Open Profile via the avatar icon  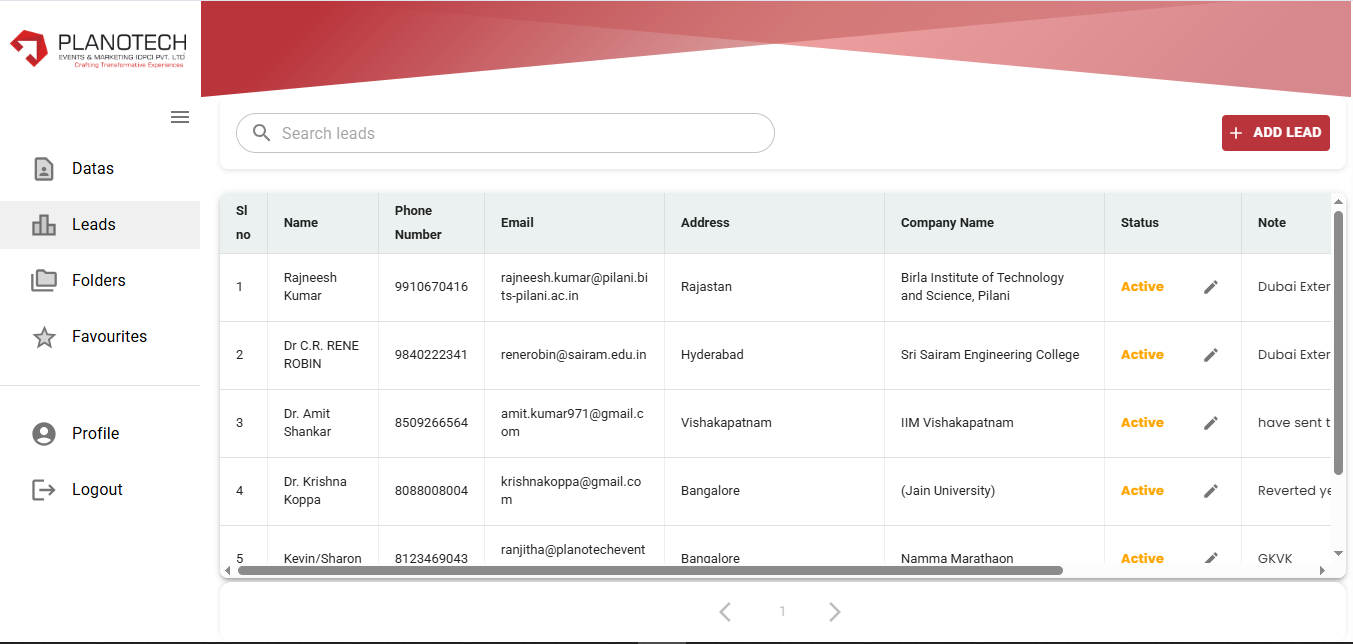pos(44,434)
